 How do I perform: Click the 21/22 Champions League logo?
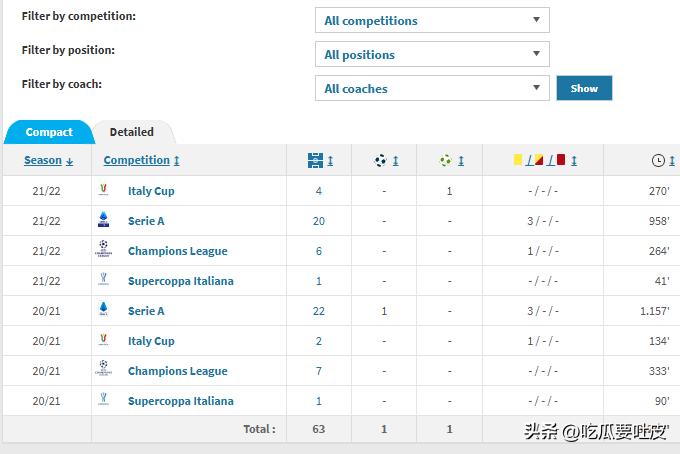(103, 251)
